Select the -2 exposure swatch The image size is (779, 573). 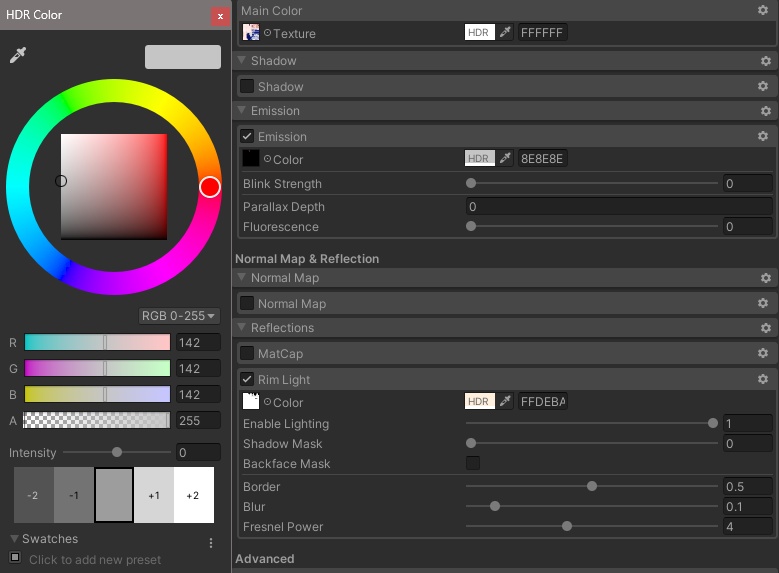(34, 495)
